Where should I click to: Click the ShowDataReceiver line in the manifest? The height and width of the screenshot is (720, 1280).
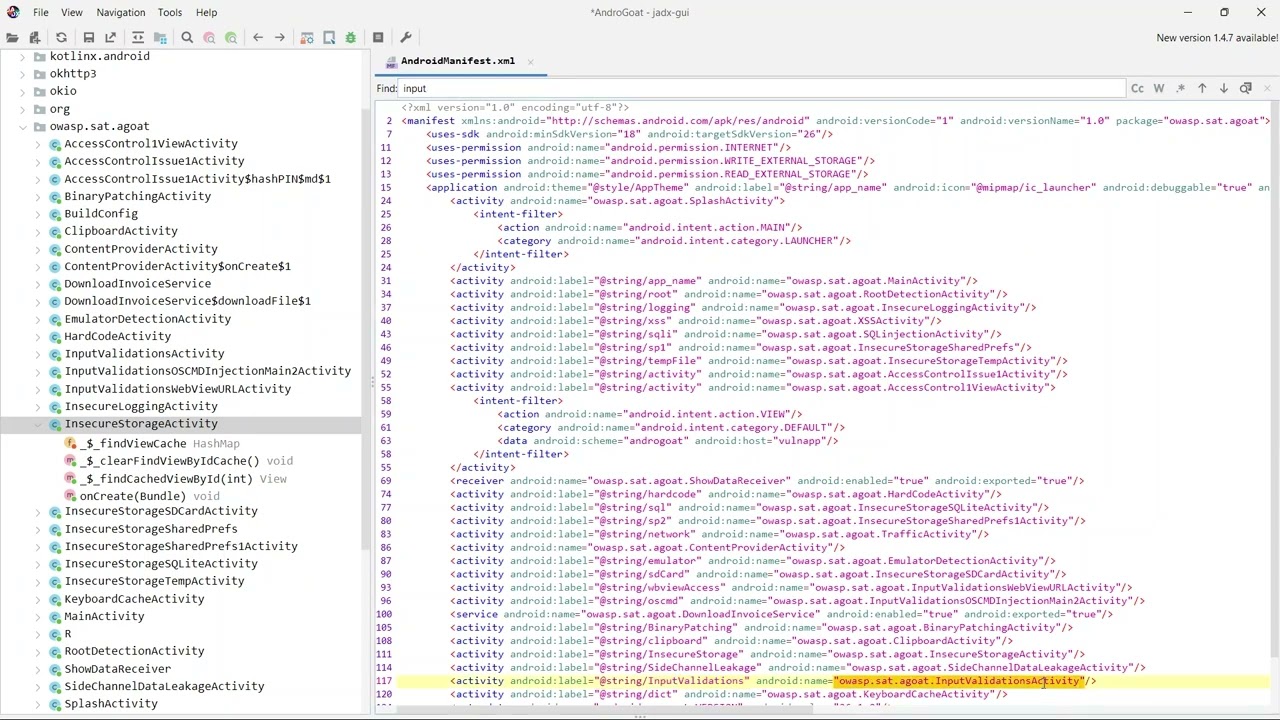pyautogui.click(x=767, y=481)
